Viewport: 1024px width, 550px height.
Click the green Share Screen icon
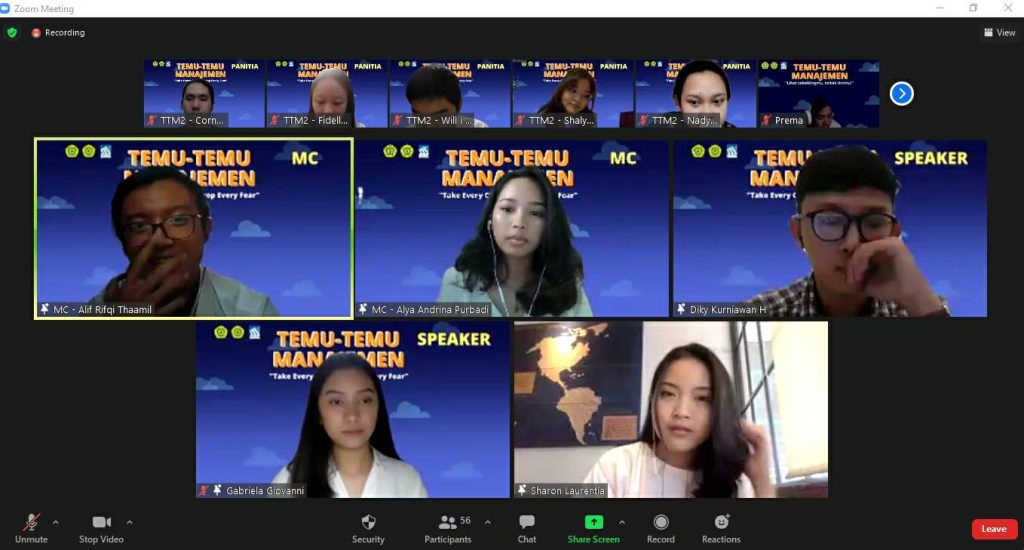click(x=593, y=522)
